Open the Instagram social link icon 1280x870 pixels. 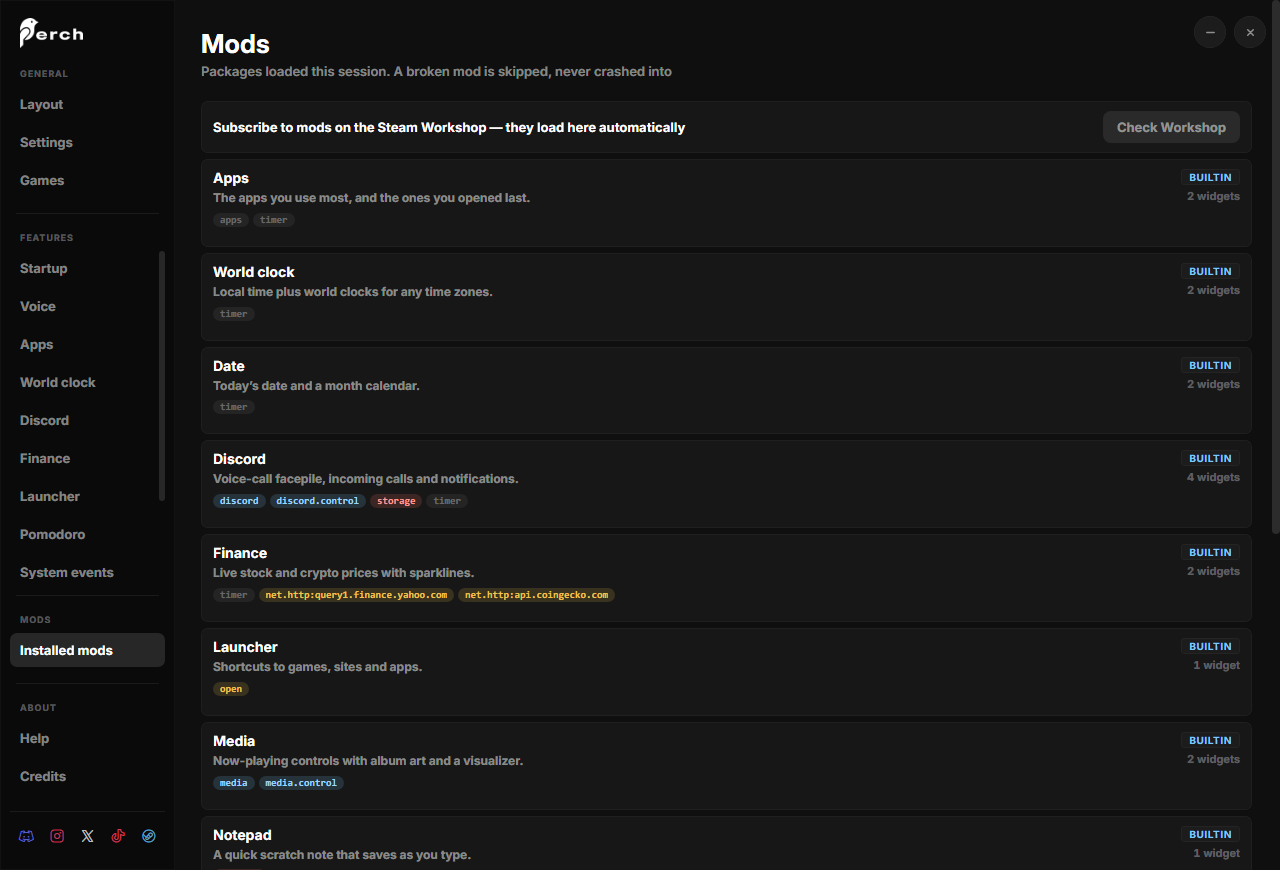pyautogui.click(x=57, y=836)
